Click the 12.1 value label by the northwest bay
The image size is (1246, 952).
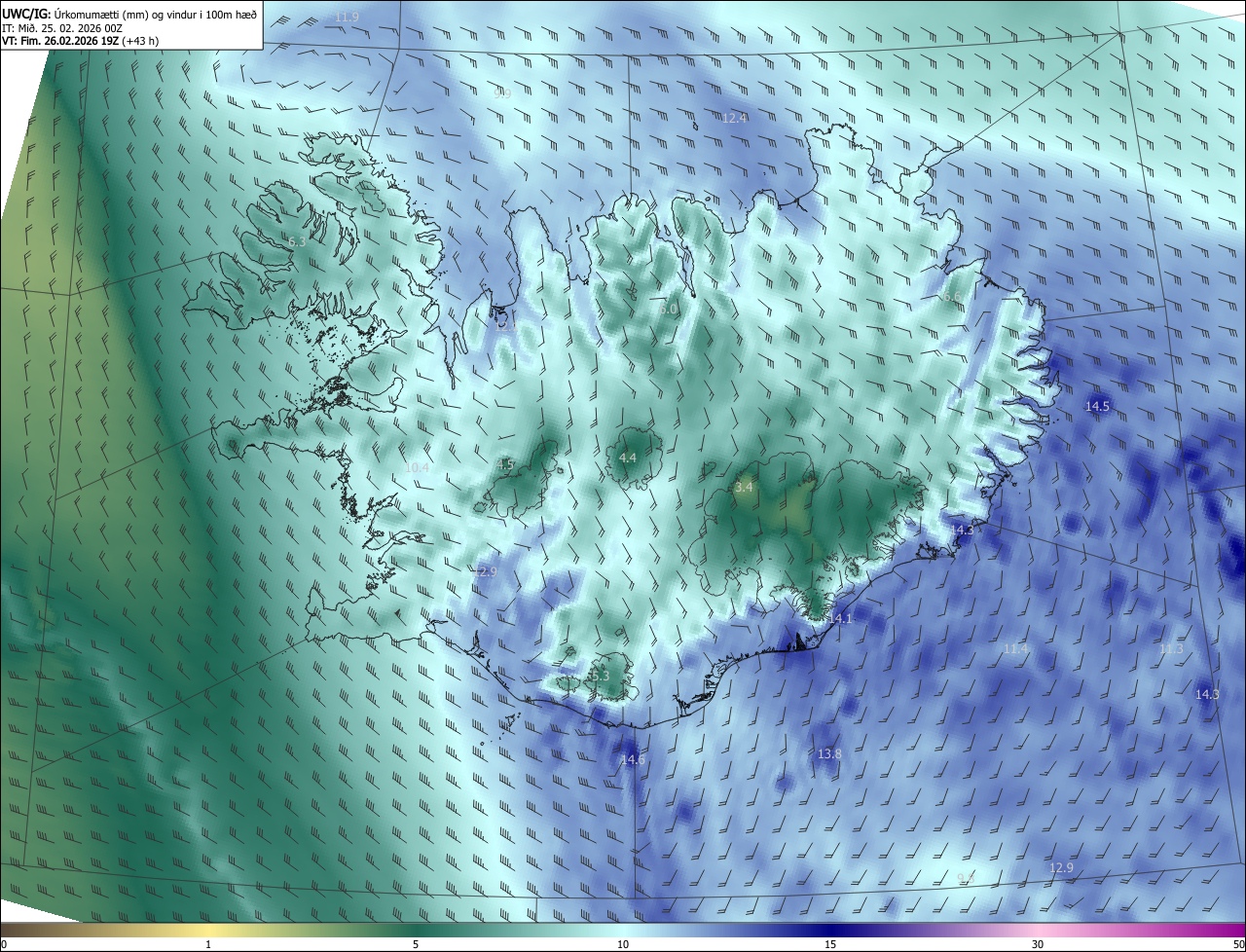pos(506,325)
